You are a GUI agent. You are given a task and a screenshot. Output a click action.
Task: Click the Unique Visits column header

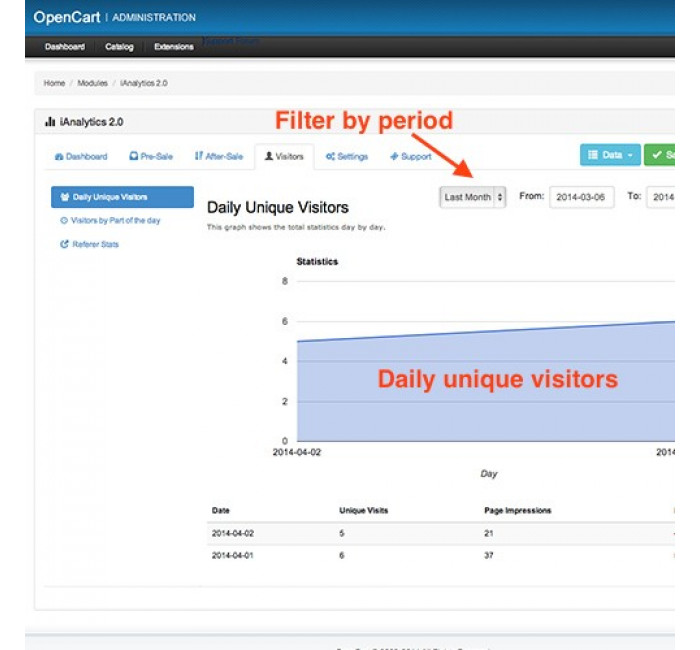[x=363, y=510]
